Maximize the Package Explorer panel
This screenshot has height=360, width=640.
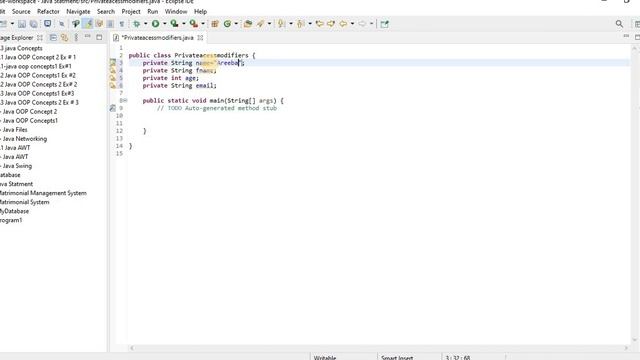point(99,37)
